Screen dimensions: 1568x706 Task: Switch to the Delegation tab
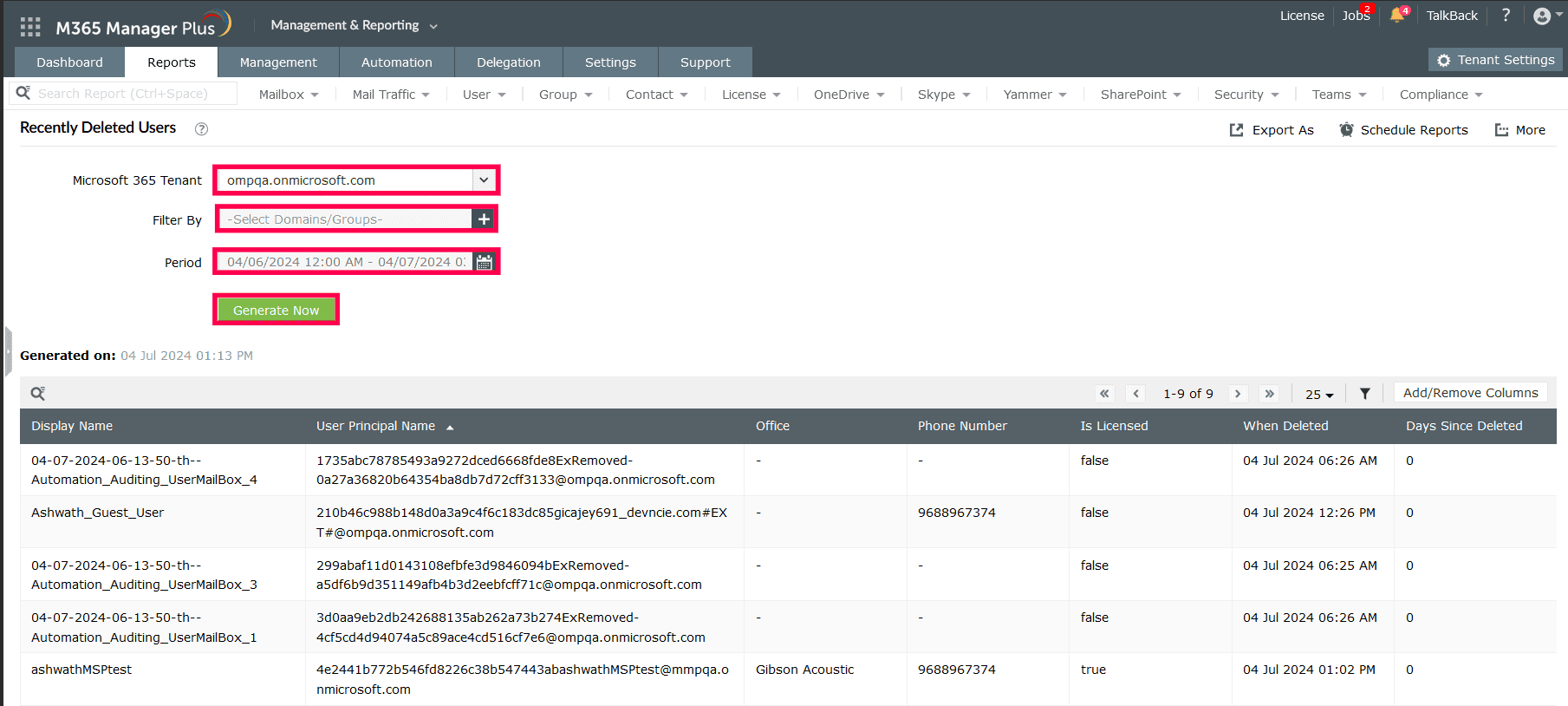(508, 62)
